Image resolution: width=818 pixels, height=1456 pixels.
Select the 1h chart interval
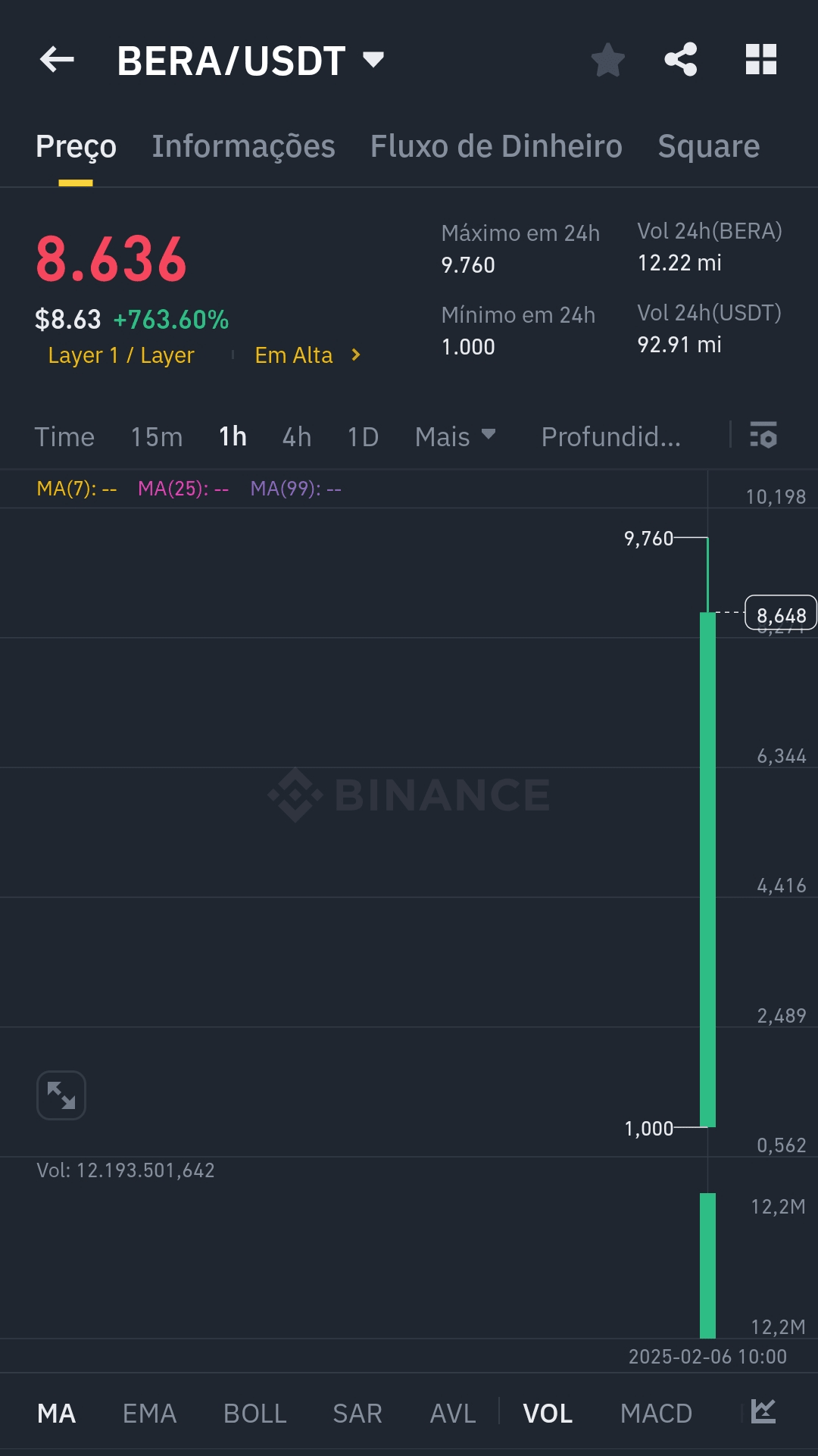click(233, 437)
